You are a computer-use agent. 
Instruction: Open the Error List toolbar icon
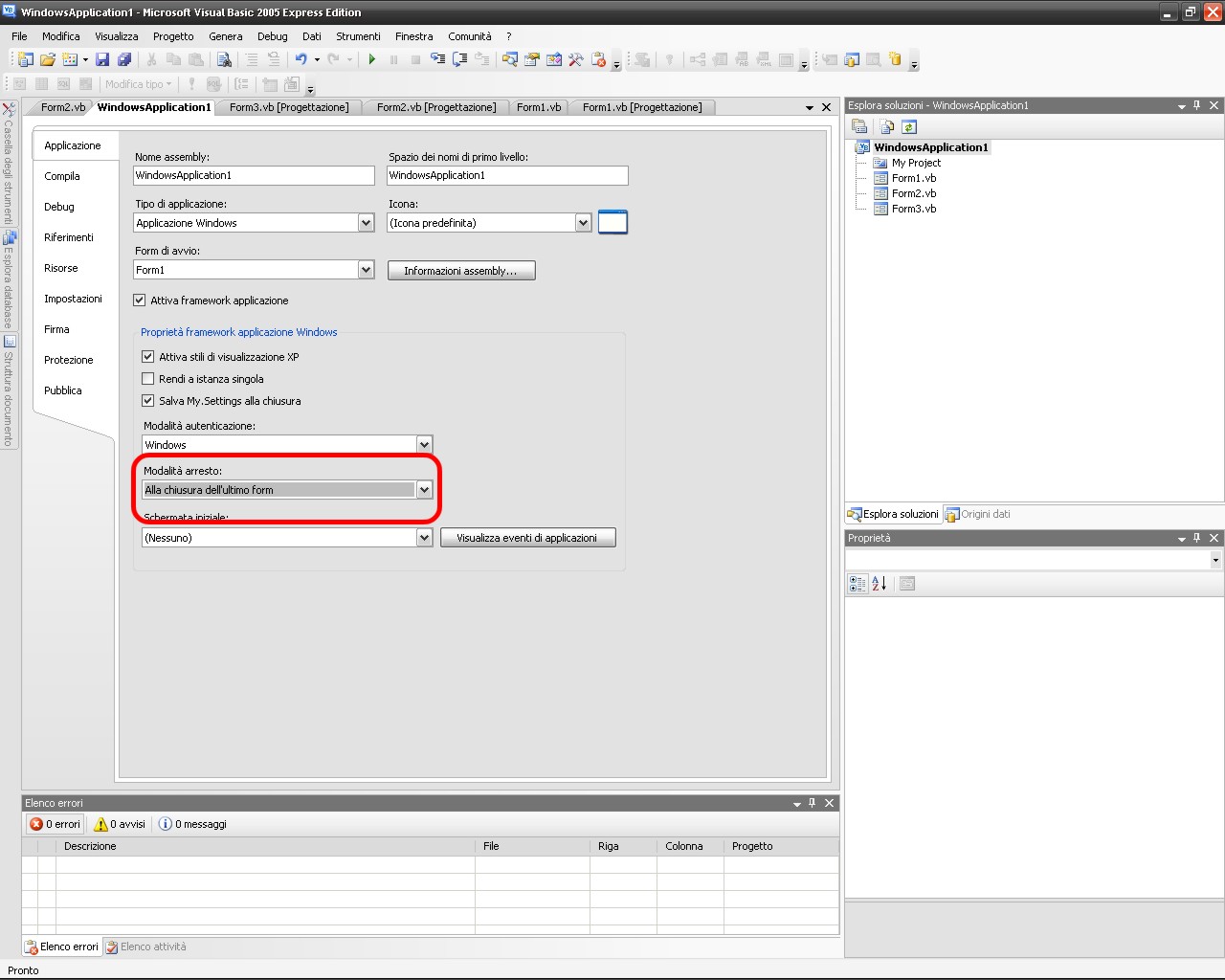(598, 59)
